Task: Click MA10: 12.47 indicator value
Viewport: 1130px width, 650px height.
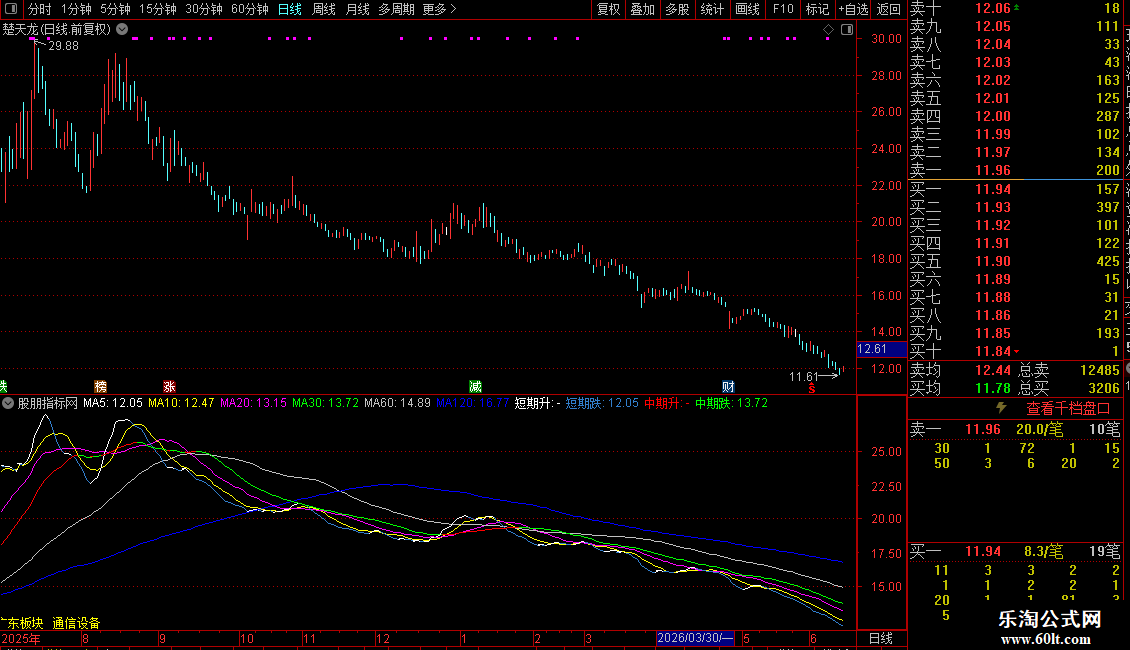Action: 181,404
